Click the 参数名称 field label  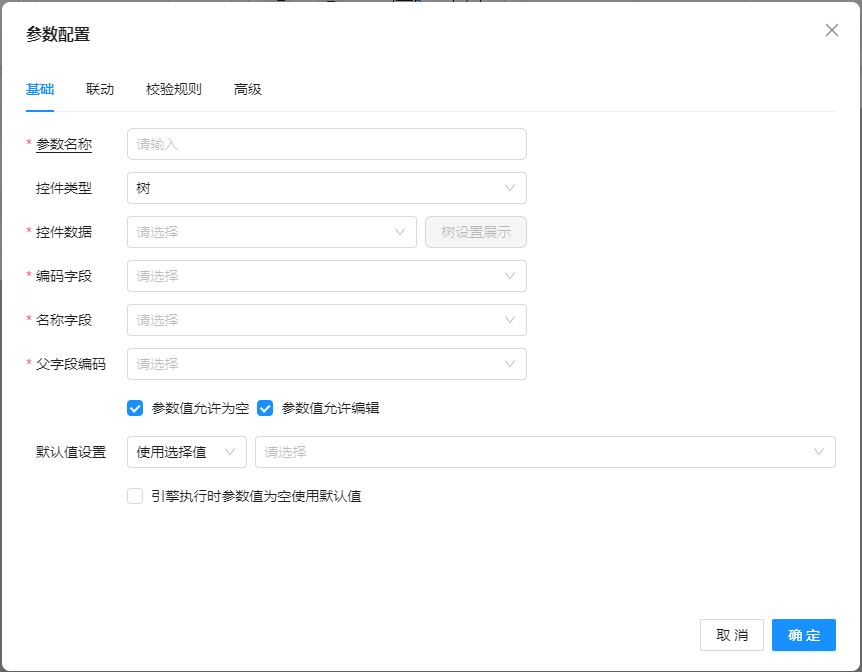pos(64,144)
